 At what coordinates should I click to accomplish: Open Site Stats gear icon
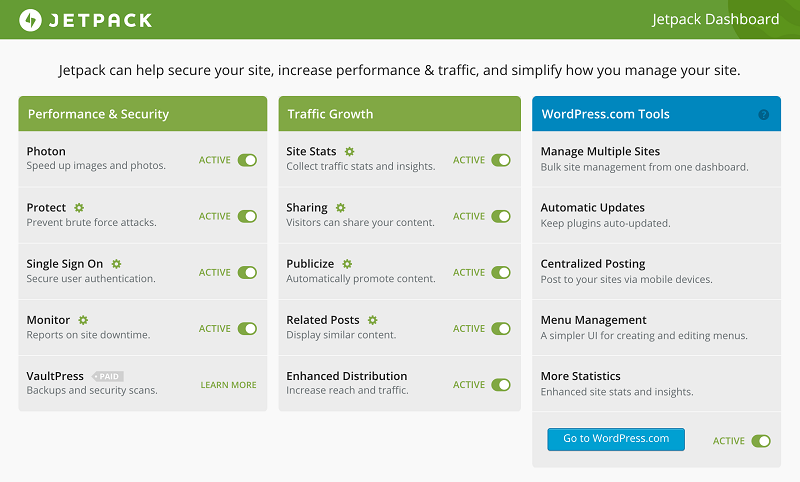point(350,152)
